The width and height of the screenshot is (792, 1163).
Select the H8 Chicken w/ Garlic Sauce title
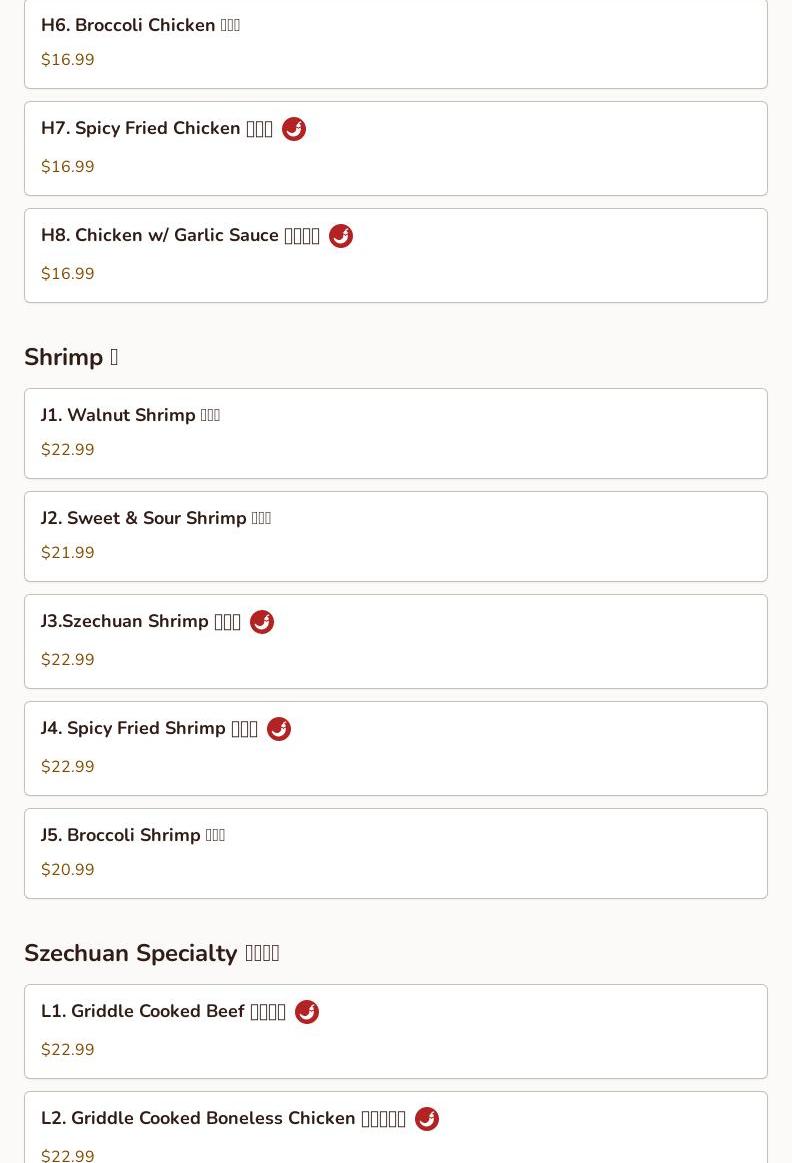pyautogui.click(x=180, y=236)
